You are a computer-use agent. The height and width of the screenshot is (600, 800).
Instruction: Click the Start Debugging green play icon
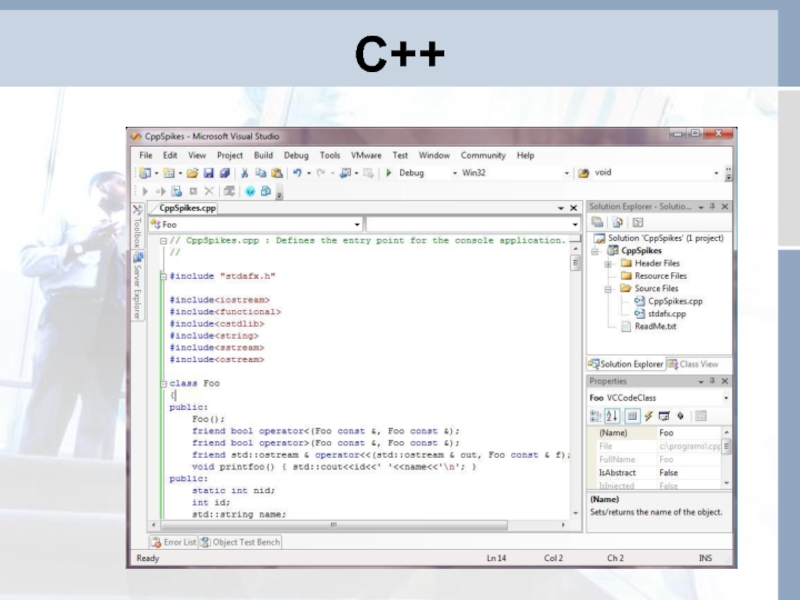pos(388,173)
